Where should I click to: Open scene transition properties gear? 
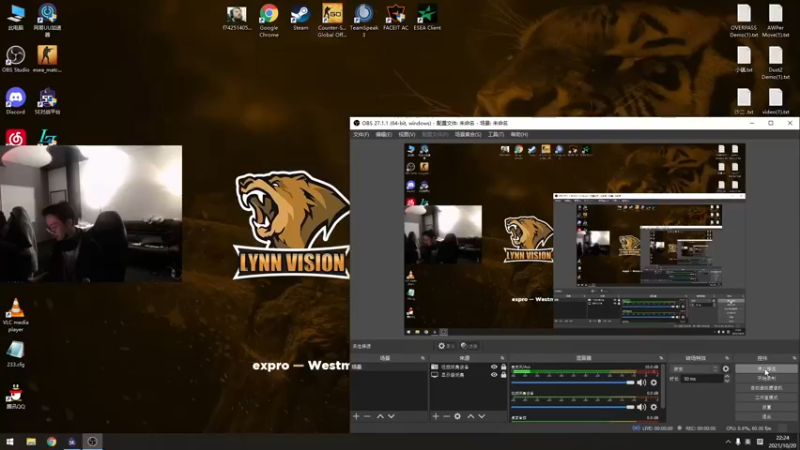(x=726, y=368)
